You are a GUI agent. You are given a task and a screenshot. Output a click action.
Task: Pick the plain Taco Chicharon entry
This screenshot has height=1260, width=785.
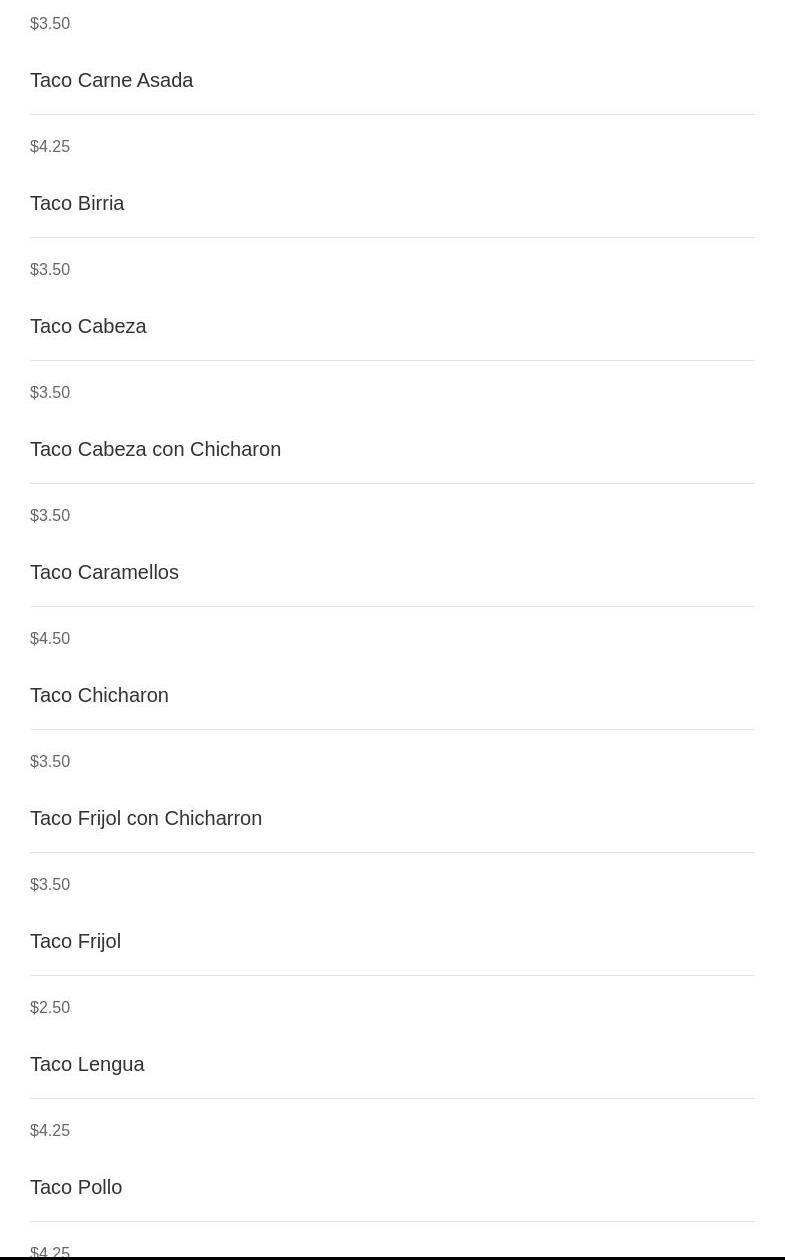(99, 695)
